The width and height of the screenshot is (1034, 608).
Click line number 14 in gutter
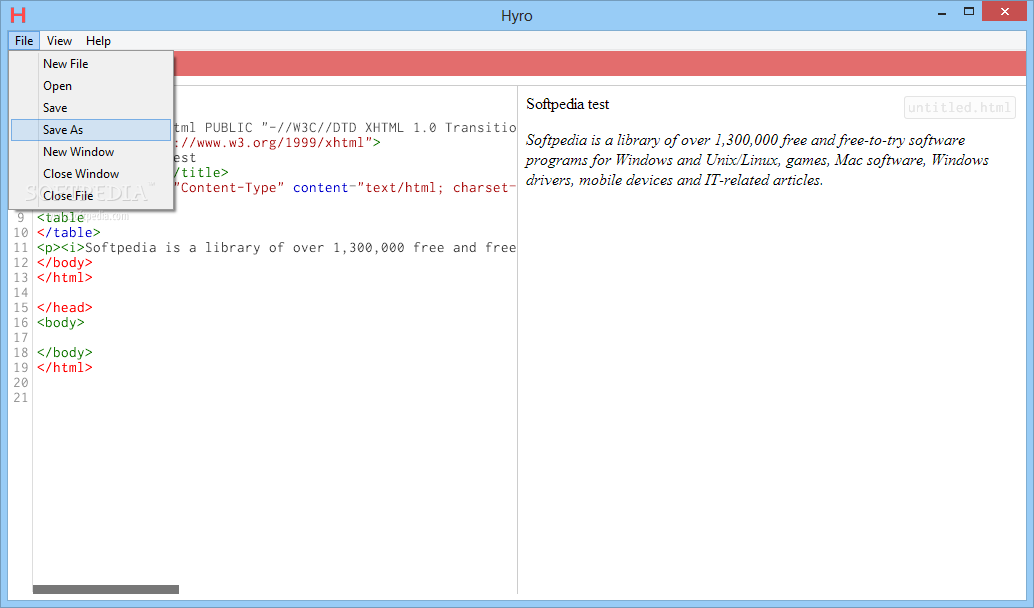pyautogui.click(x=20, y=293)
